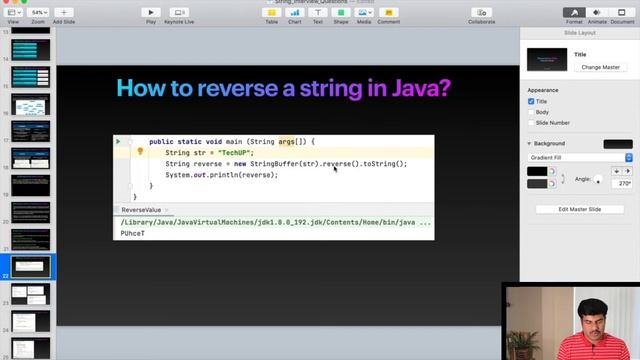The image size is (640, 360).
Task: Start Keynote Live
Action: pos(179,13)
